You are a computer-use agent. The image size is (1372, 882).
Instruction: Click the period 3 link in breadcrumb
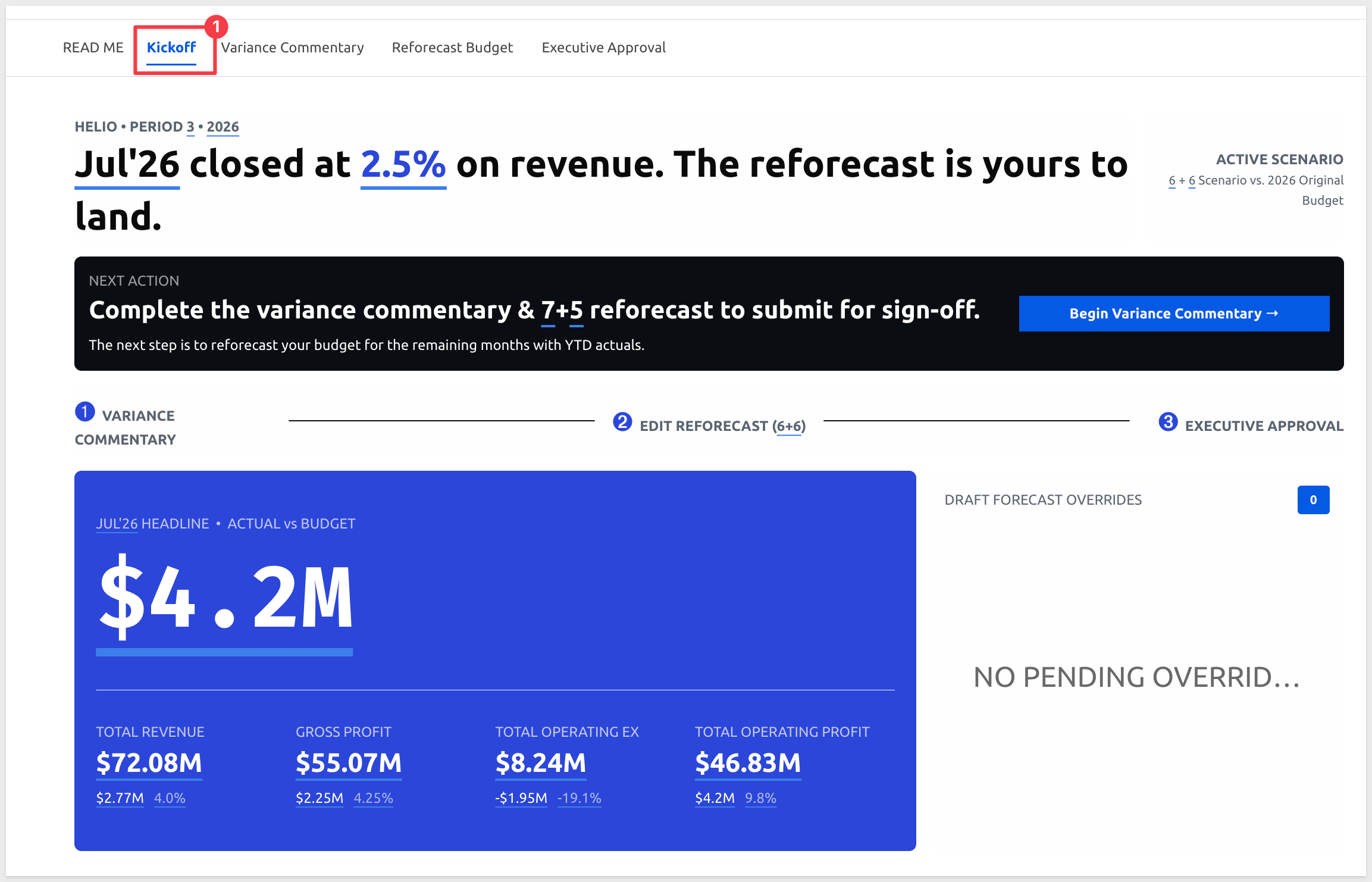point(190,127)
